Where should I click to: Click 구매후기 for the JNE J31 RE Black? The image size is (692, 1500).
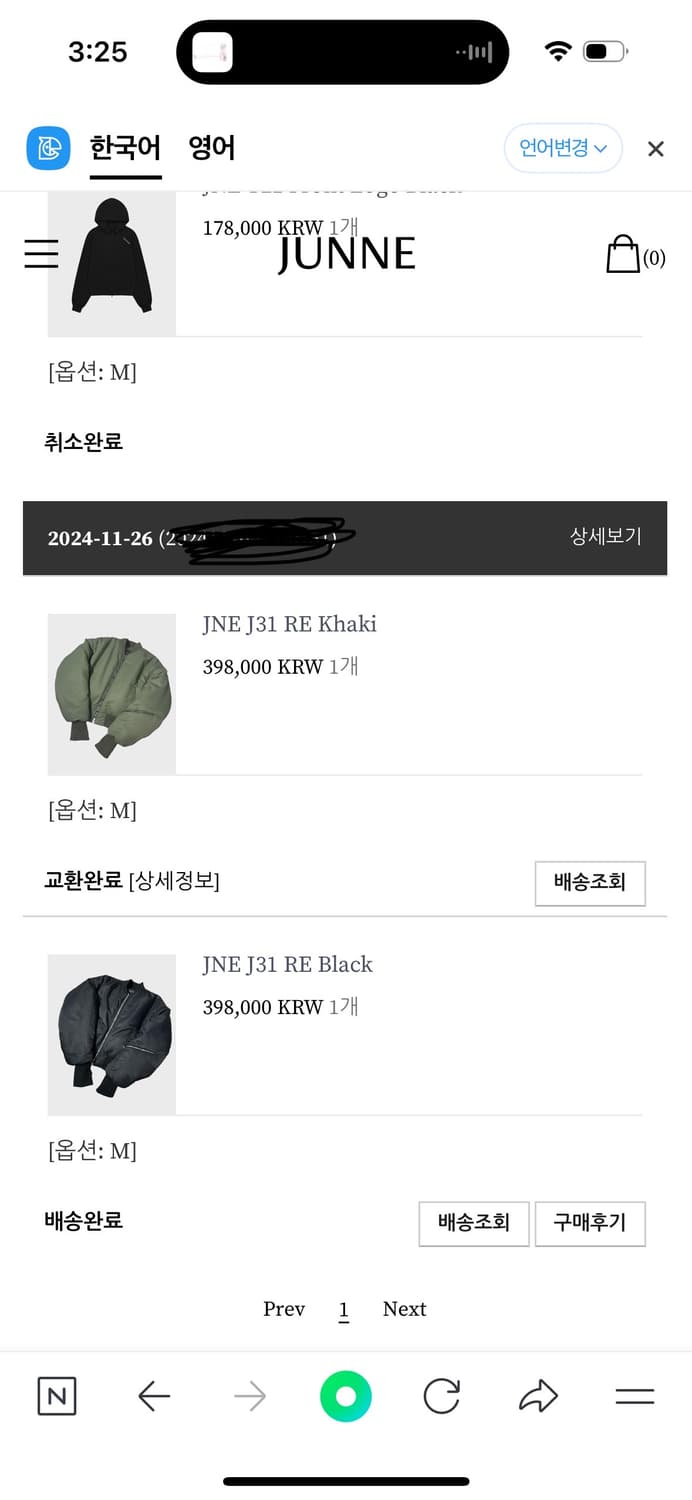(x=590, y=1224)
